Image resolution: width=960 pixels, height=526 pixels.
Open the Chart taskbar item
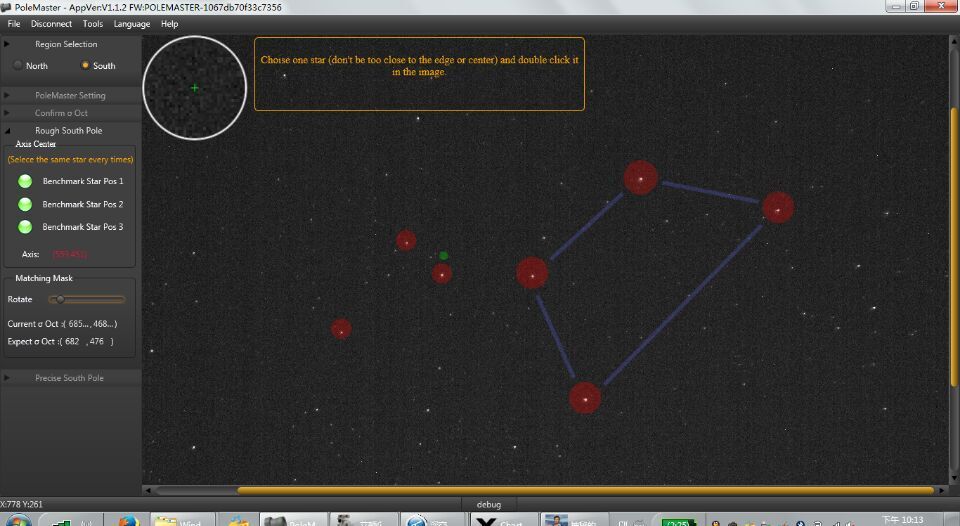pyautogui.click(x=504, y=521)
